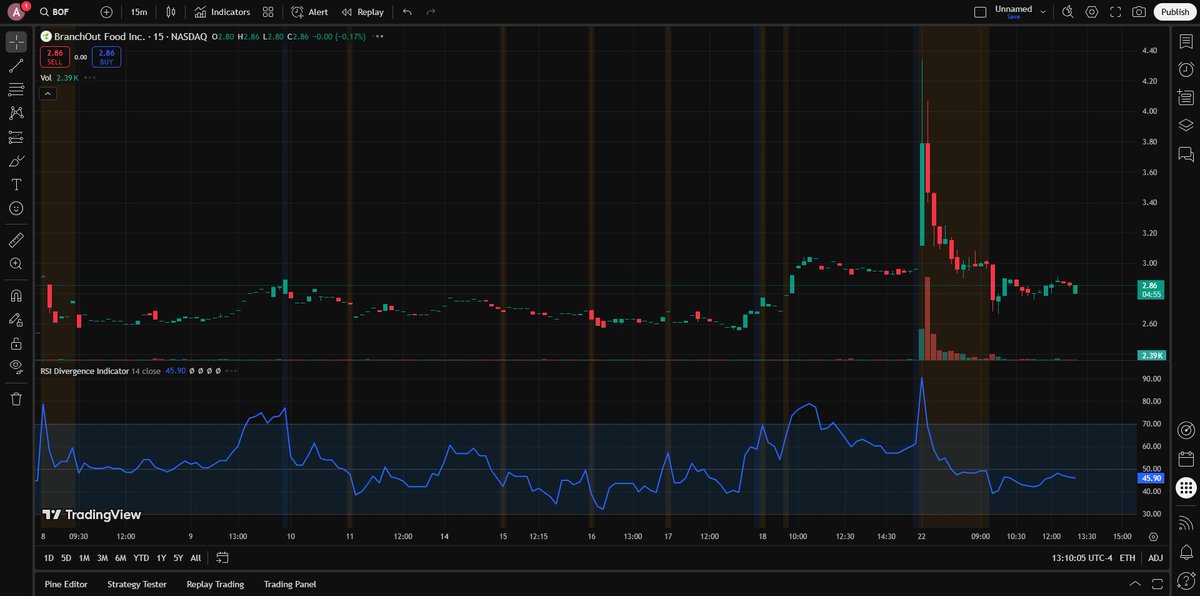Open the apps grid in right sidebar
The width and height of the screenshot is (1200, 596).
click(1186, 488)
